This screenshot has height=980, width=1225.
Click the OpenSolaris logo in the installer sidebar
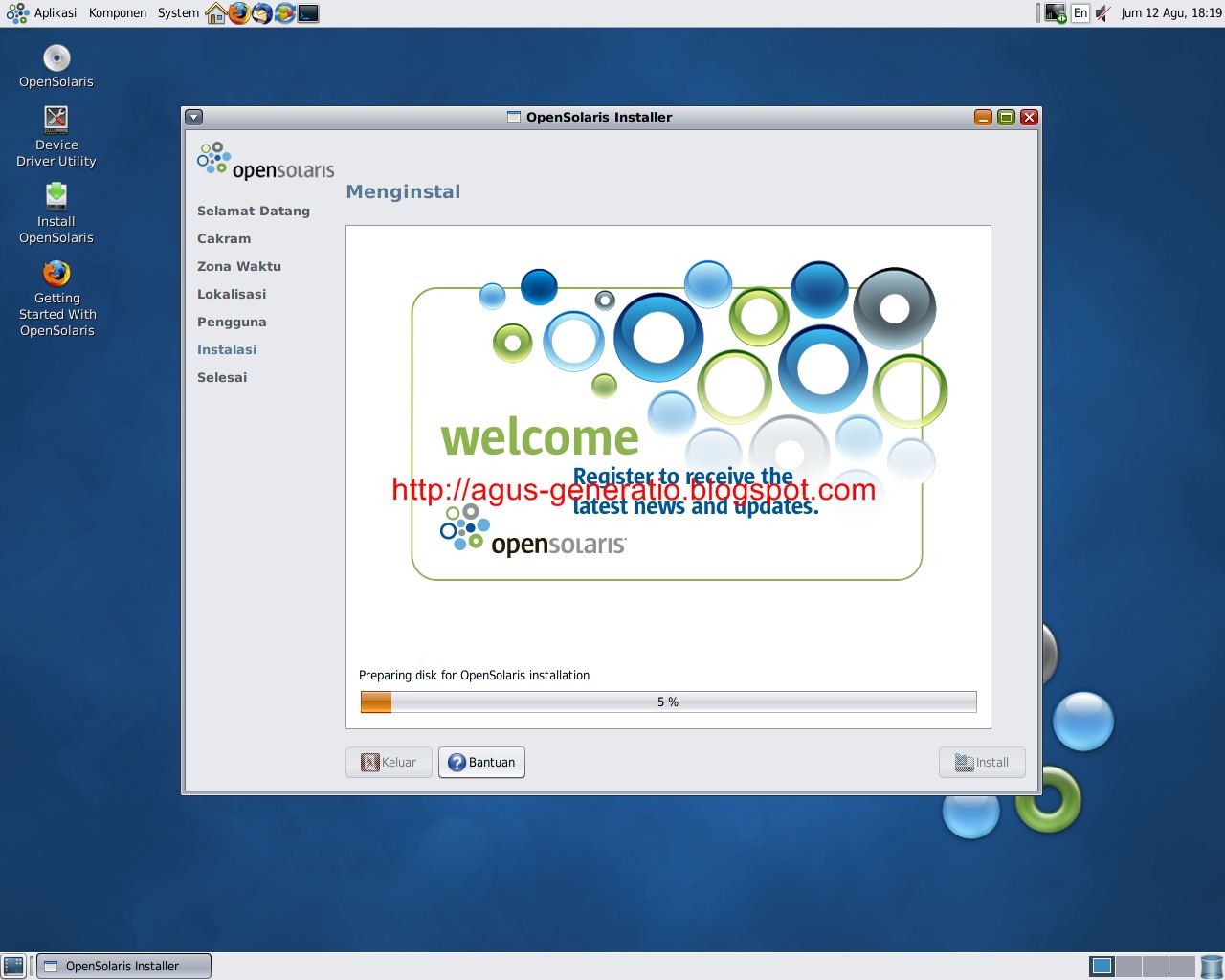click(265, 161)
